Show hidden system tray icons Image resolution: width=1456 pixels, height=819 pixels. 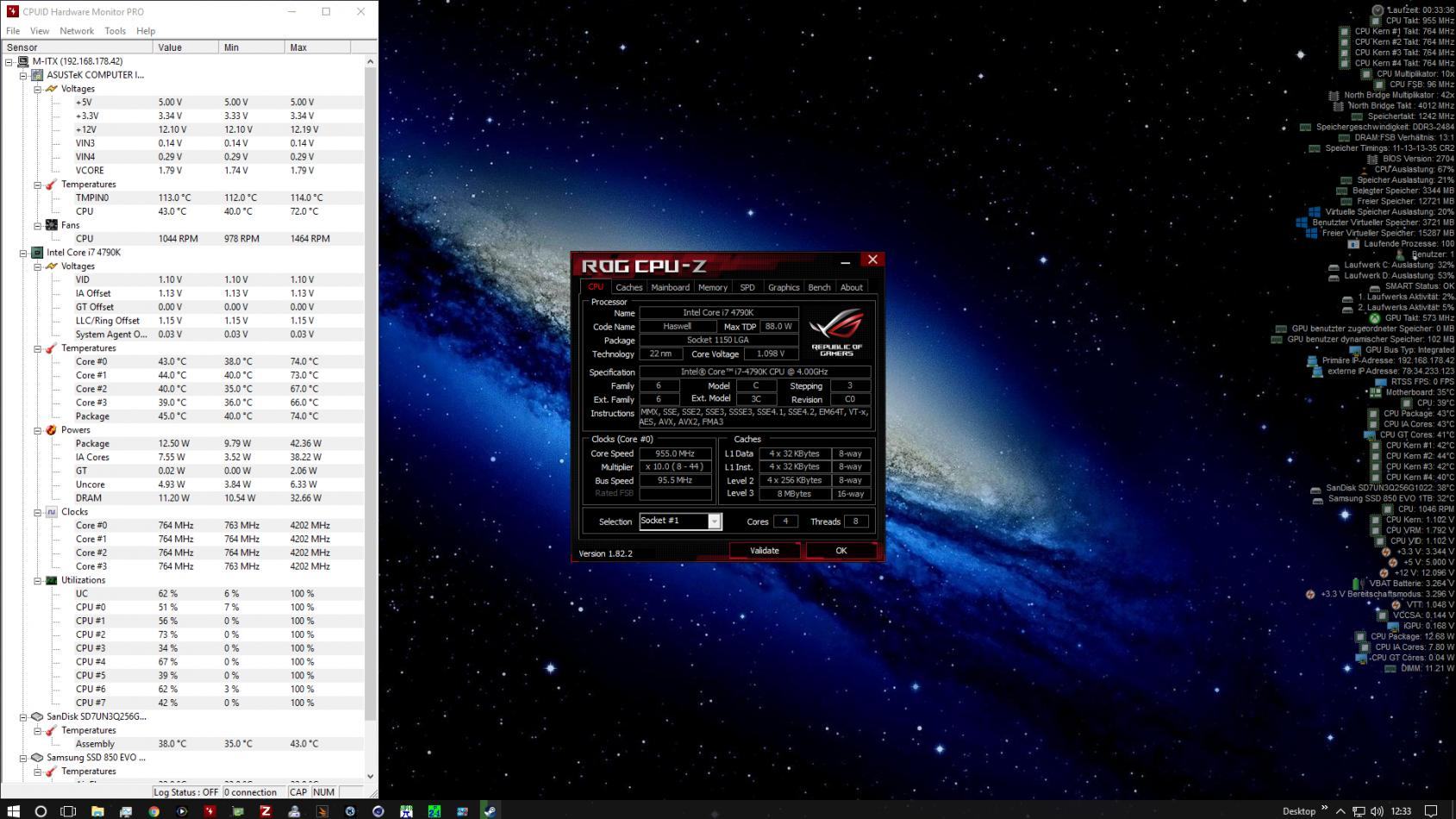tap(1340, 810)
